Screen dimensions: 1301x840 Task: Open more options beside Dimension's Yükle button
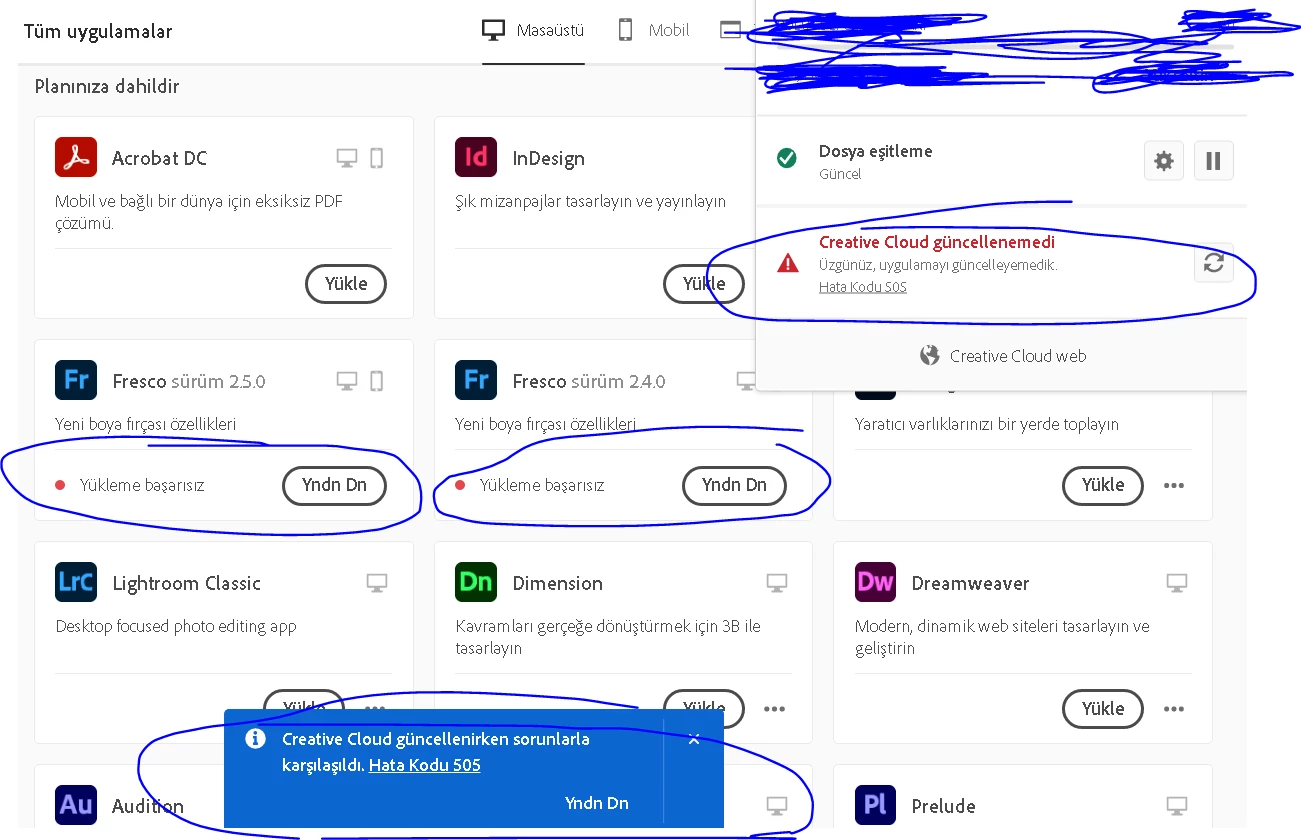[775, 709]
